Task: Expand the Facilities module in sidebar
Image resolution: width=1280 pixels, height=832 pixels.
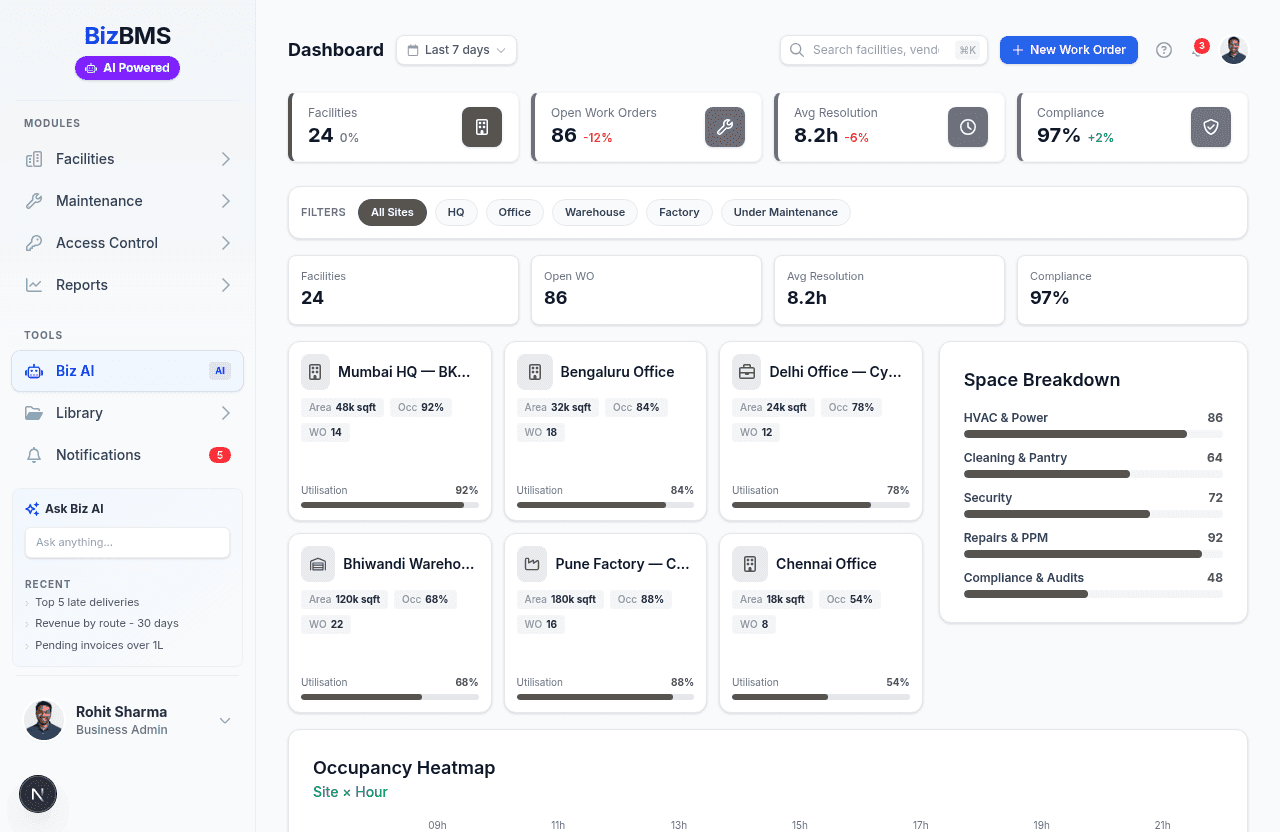Action: click(x=127, y=159)
